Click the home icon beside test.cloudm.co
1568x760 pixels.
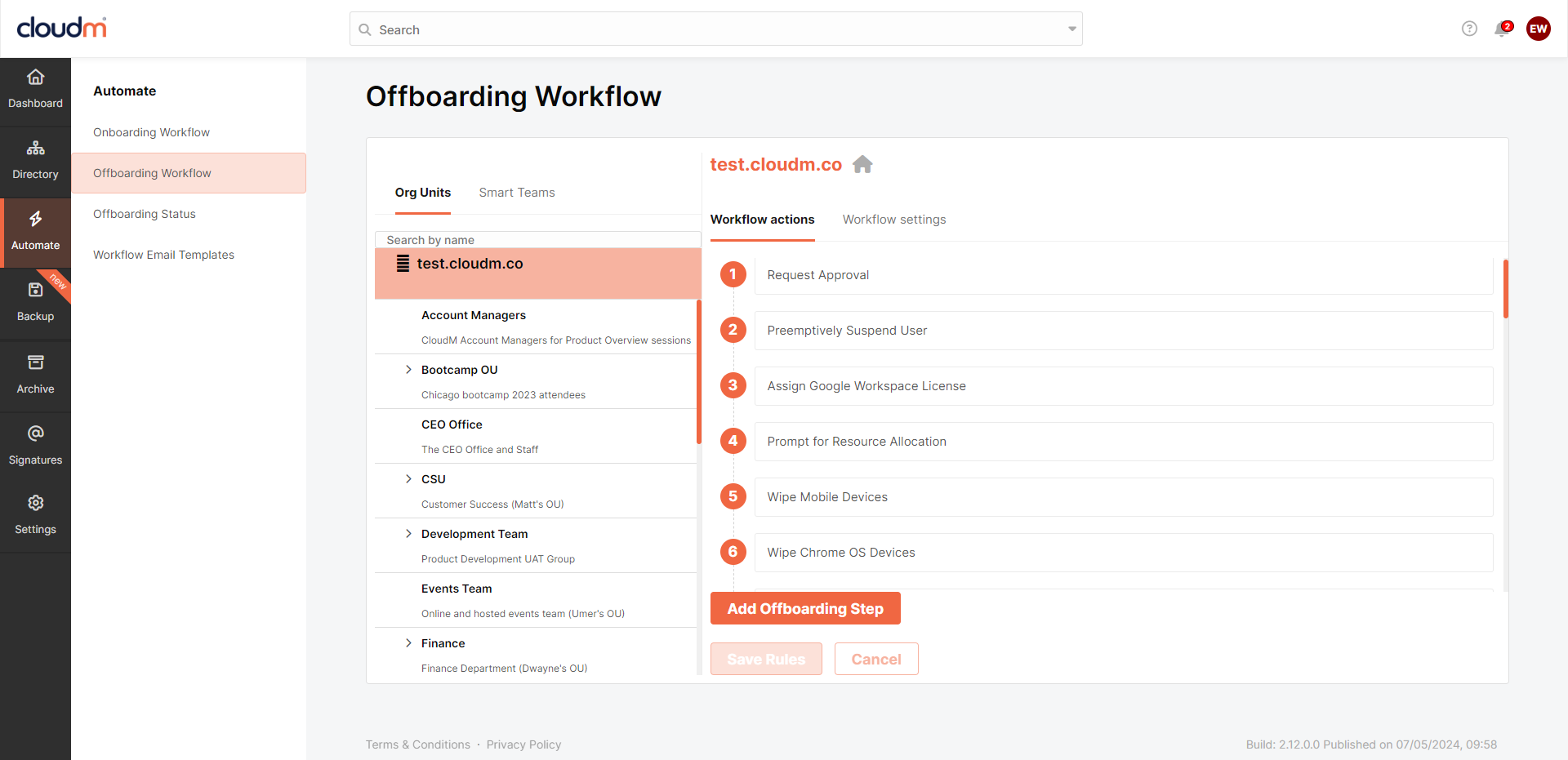(862, 165)
